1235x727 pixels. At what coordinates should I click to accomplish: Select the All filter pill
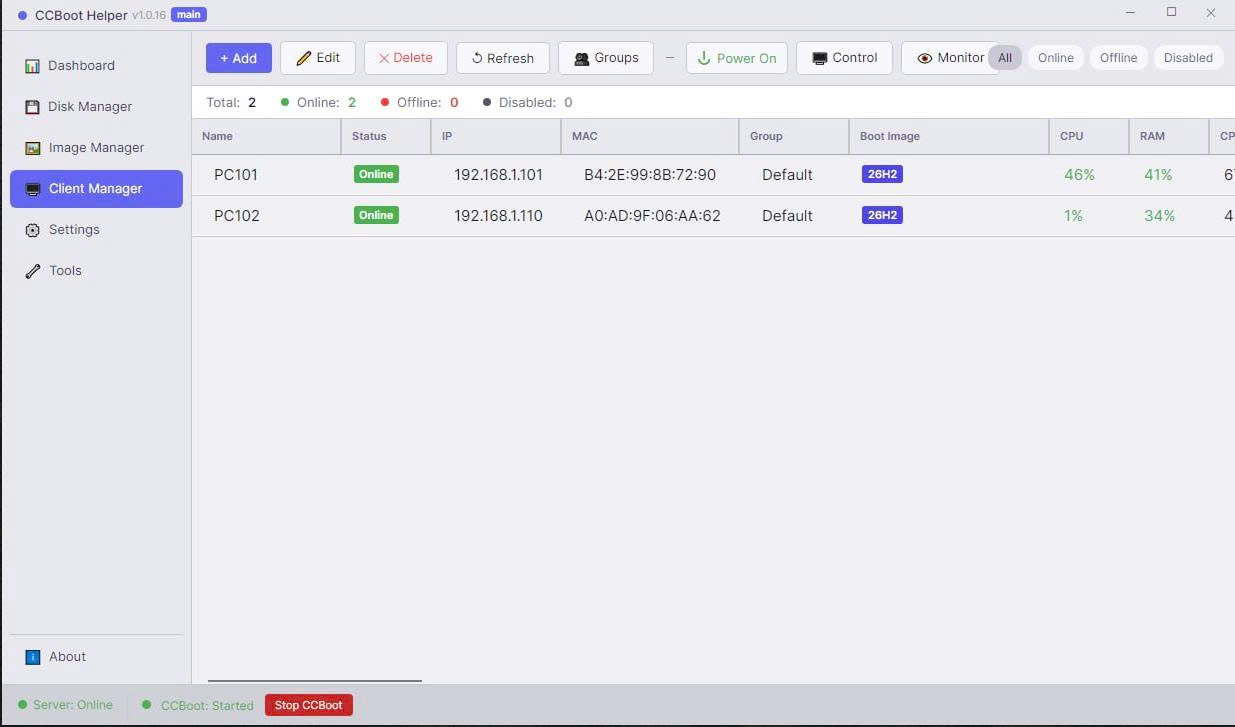coord(1005,58)
